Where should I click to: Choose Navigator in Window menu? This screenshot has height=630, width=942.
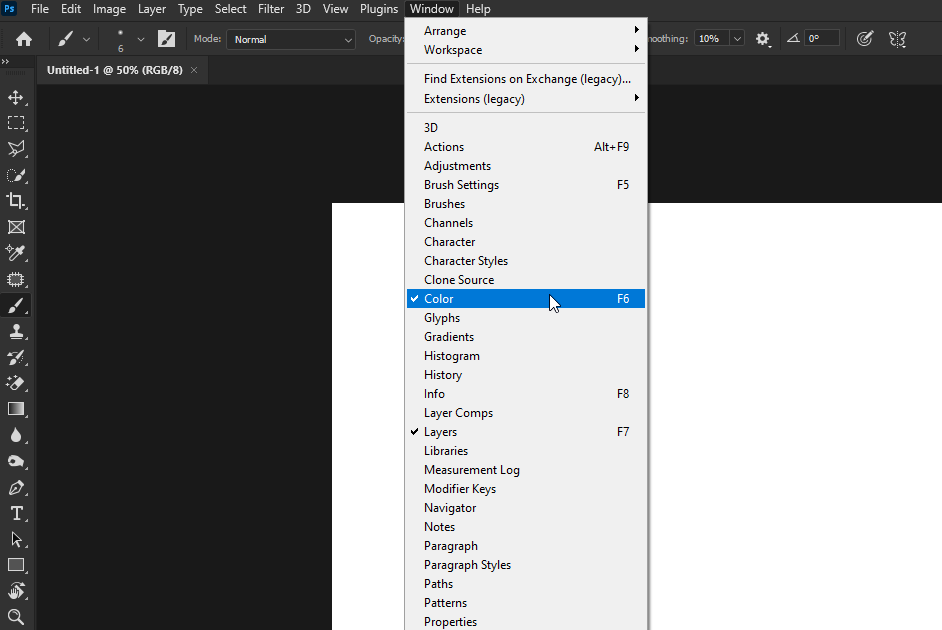coord(526,507)
